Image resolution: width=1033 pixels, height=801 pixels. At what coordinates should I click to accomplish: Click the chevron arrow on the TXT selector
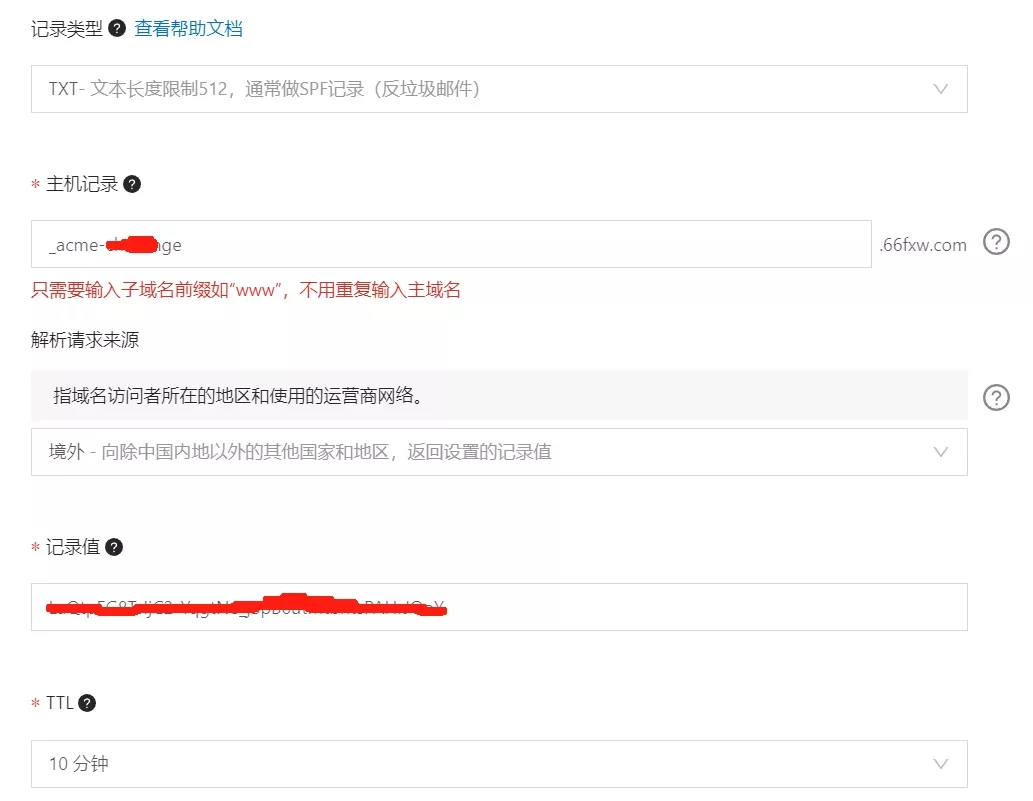click(x=940, y=89)
